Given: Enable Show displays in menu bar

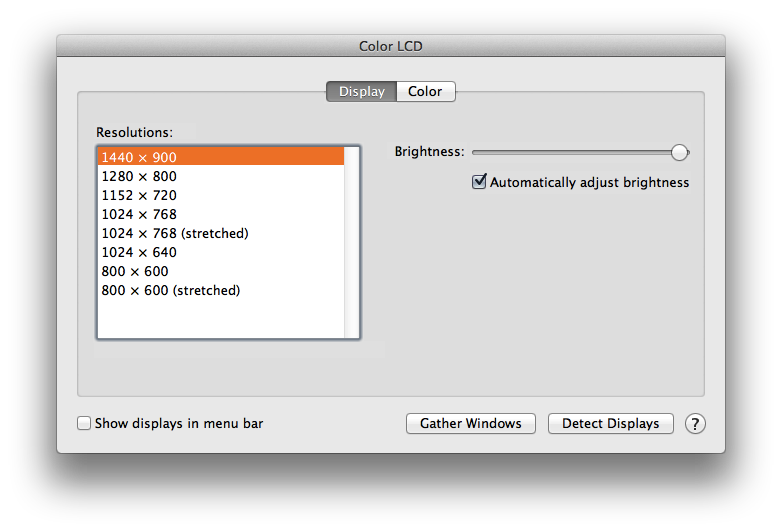Looking at the screenshot, I should coord(84,423).
